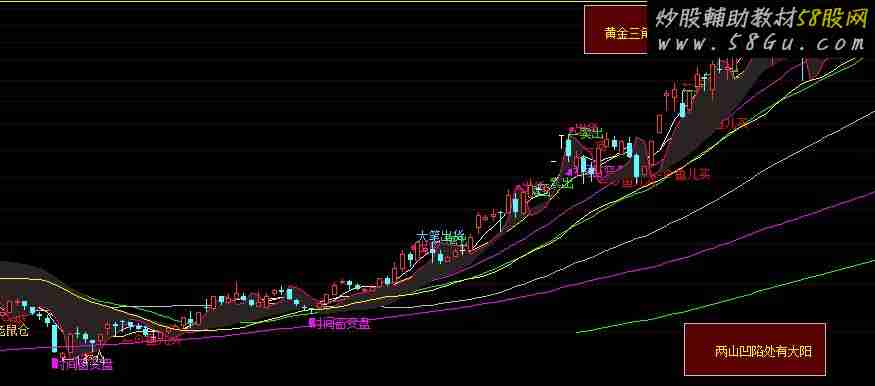Click the 黄金三角 box at top right

[616, 30]
